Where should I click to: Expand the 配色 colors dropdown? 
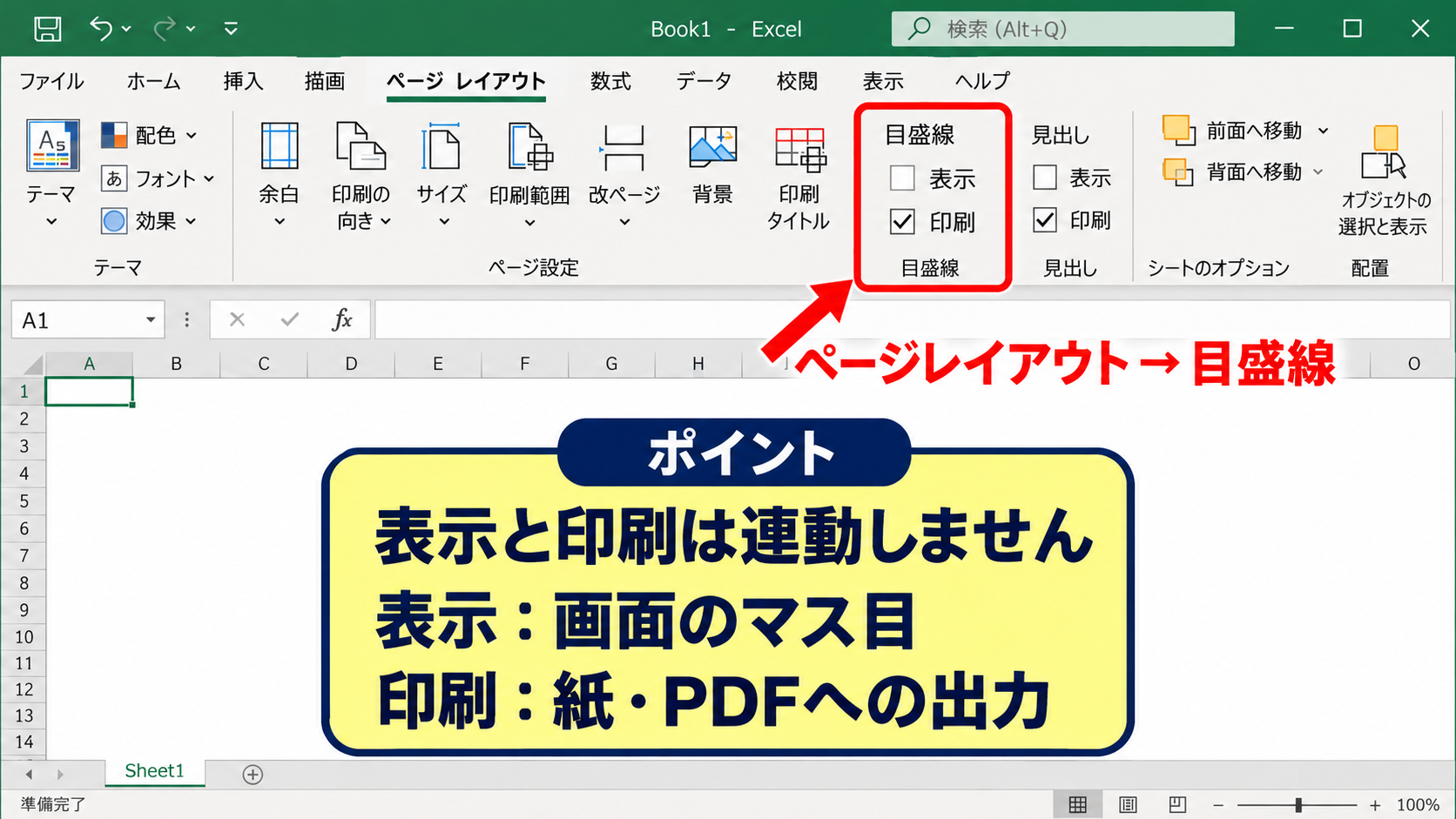192,136
